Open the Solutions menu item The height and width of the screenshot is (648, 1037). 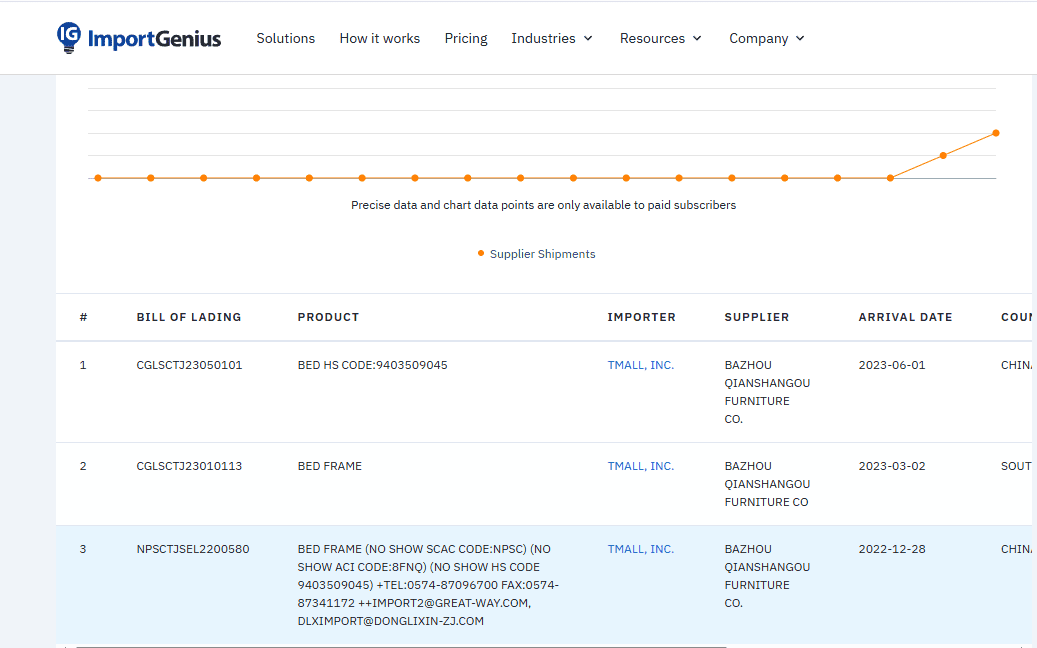285,38
